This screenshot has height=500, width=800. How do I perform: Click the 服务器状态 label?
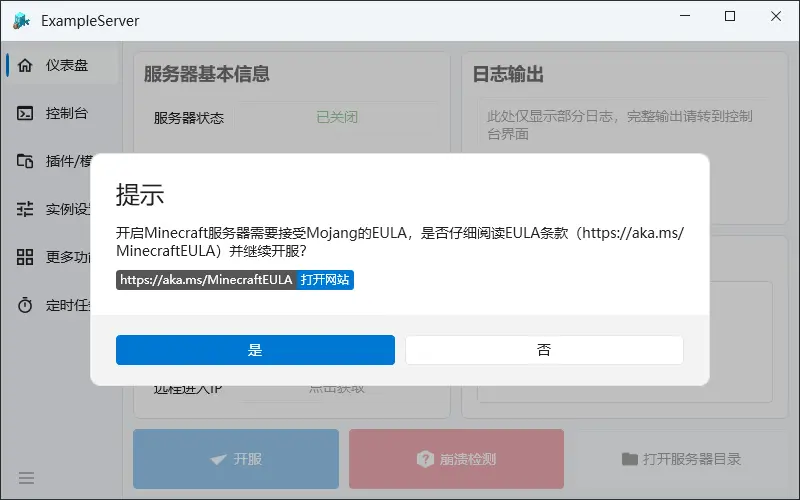189,118
